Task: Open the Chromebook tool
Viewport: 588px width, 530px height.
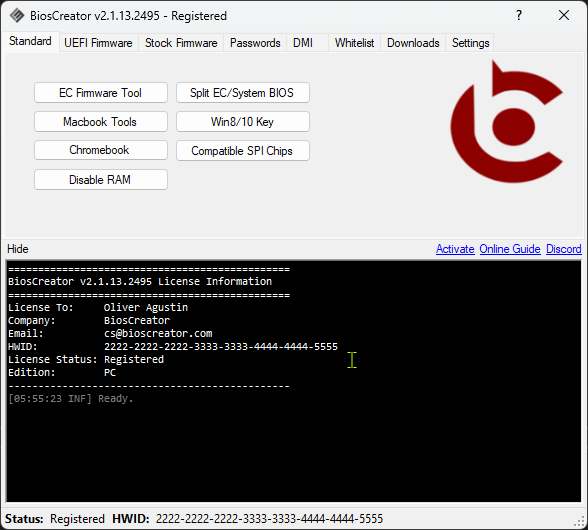Action: (100, 150)
